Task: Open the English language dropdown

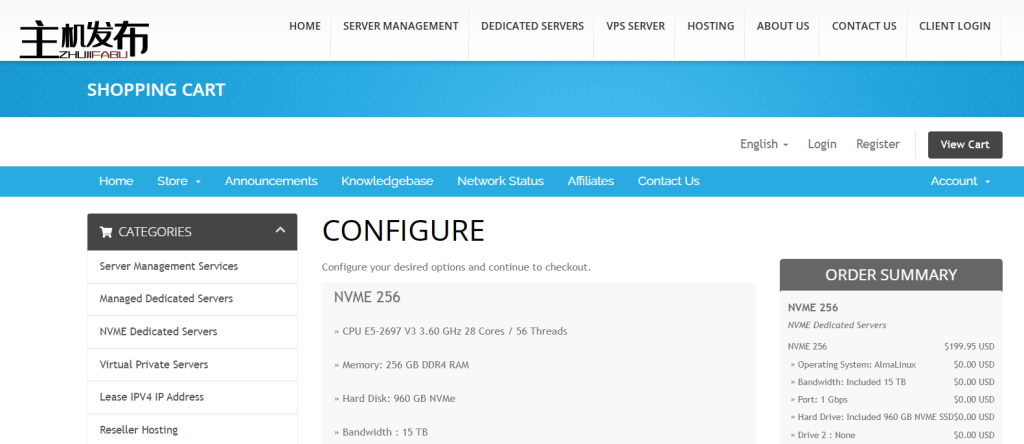Action: click(x=764, y=144)
